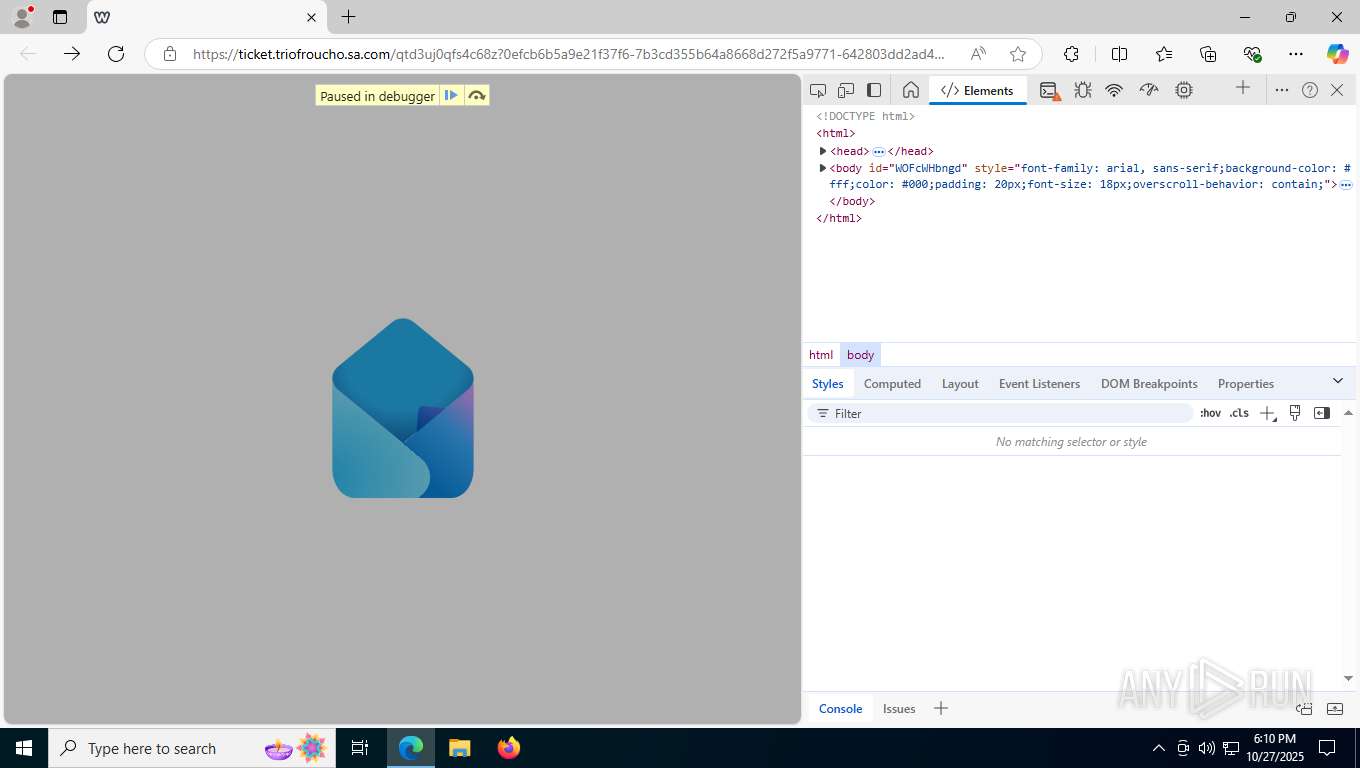Click ellipsis inside head tag

point(879,152)
